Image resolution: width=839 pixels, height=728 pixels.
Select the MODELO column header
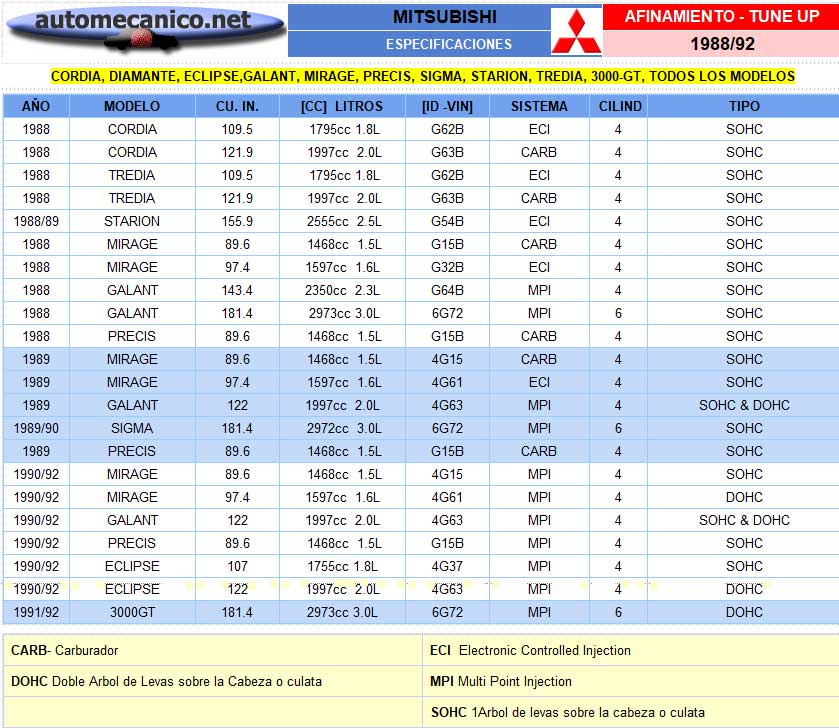pos(132,106)
